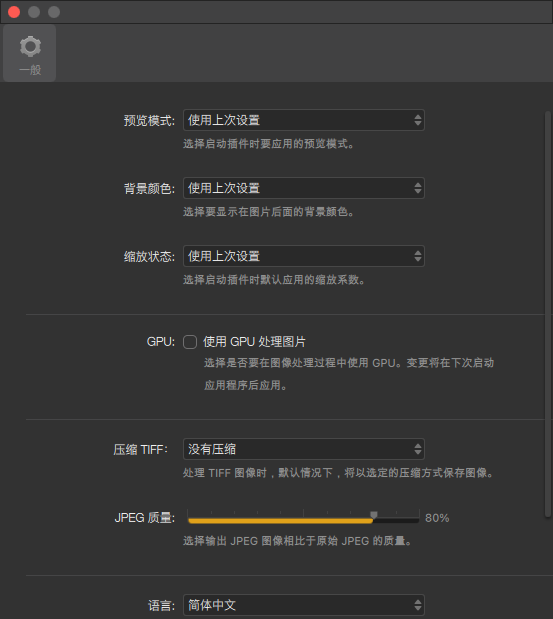The image size is (553, 619).
Task: Open the 背景颜色 dropdown
Action: (x=304, y=188)
